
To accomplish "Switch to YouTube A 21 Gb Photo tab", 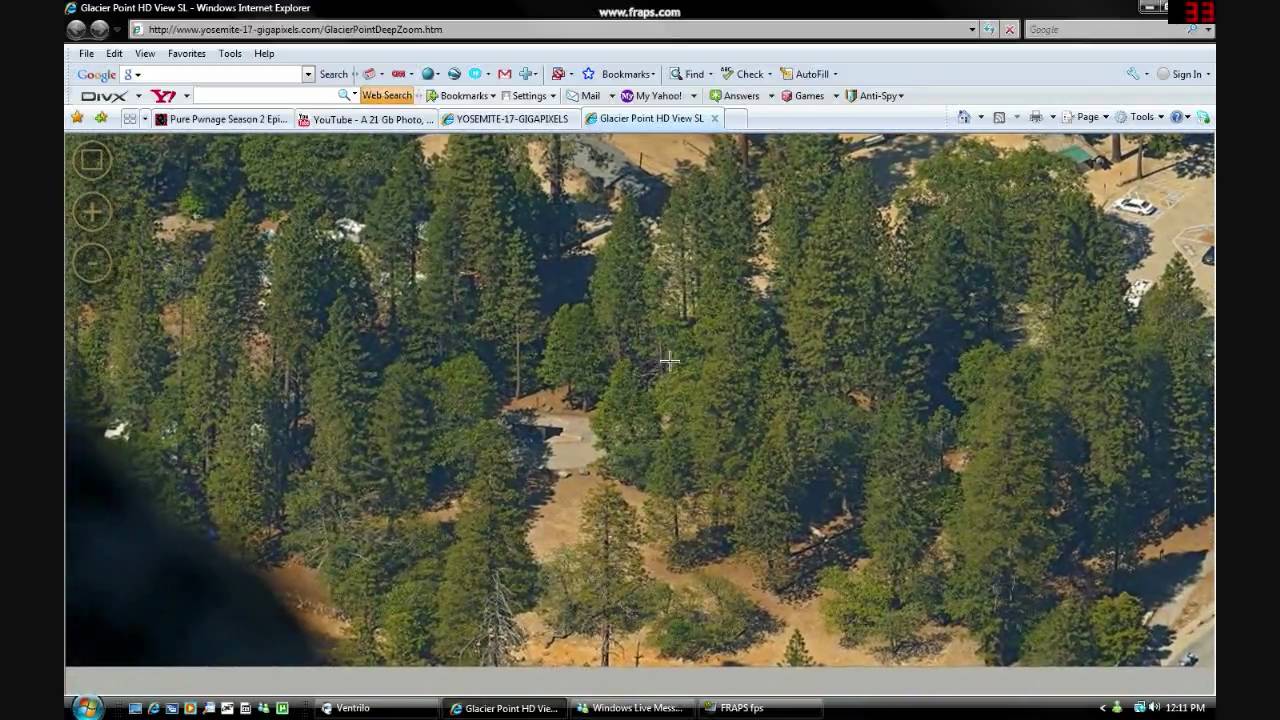I will [366, 119].
